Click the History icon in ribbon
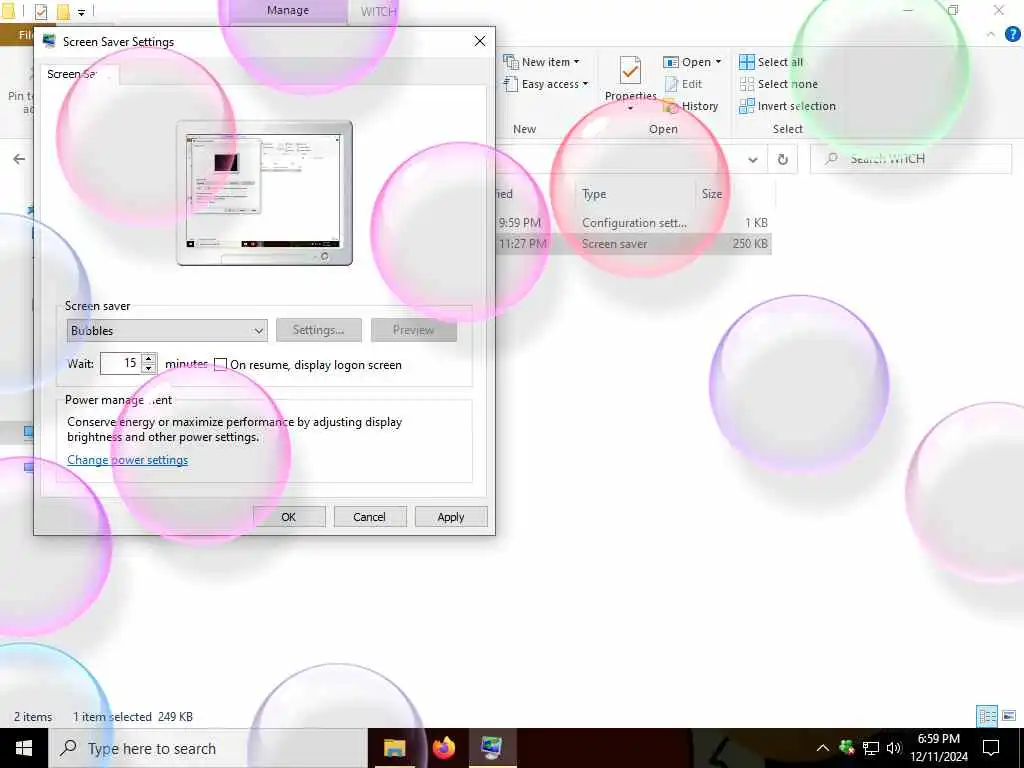Viewport: 1024px width, 768px height. [x=670, y=106]
